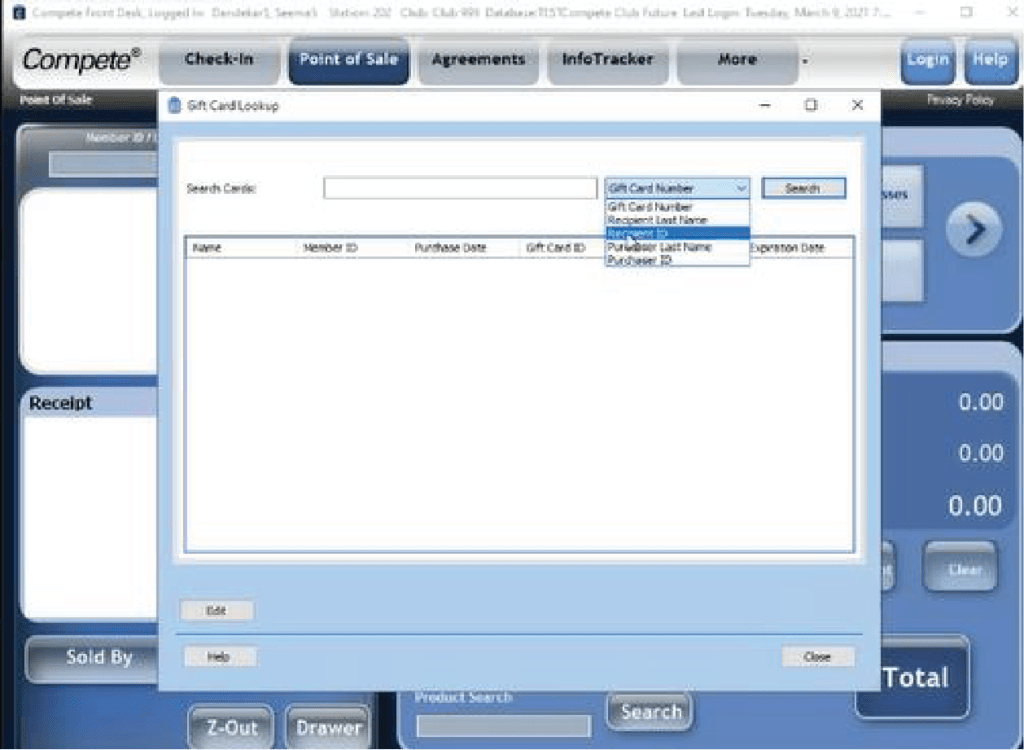
Task: Click the Clear button in Point of Sale
Action: (x=960, y=568)
